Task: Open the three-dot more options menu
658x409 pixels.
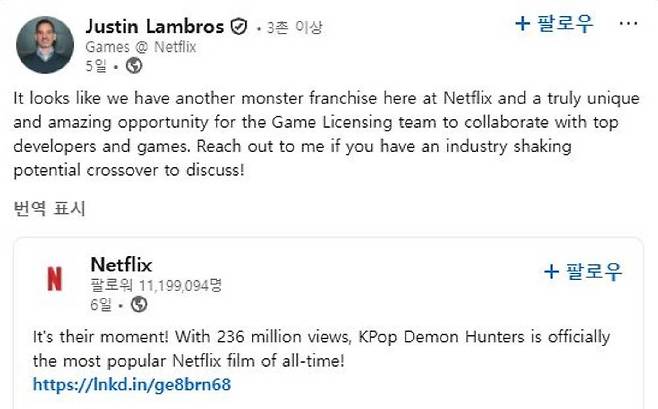Action: [x=626, y=23]
